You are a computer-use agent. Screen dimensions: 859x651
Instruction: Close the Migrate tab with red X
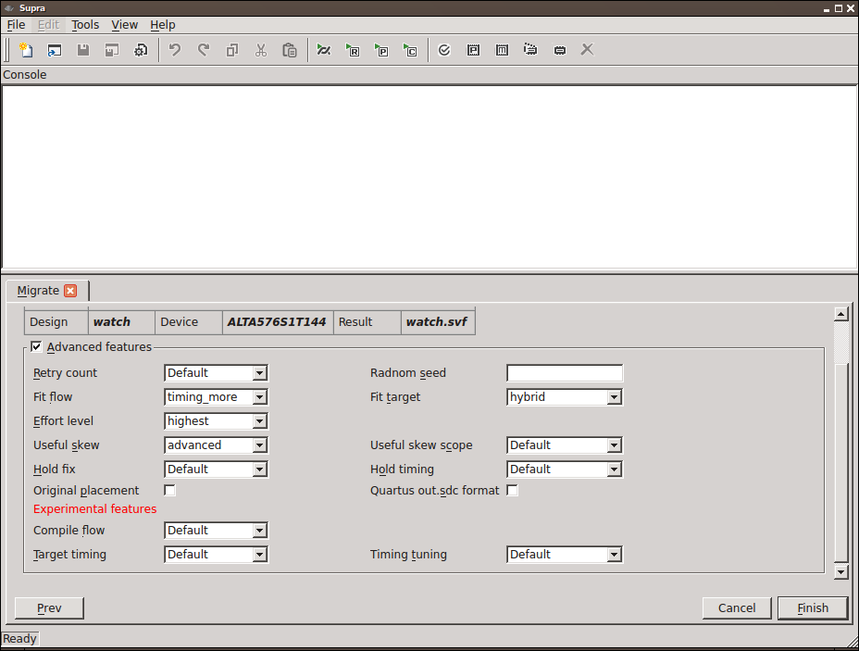click(71, 290)
